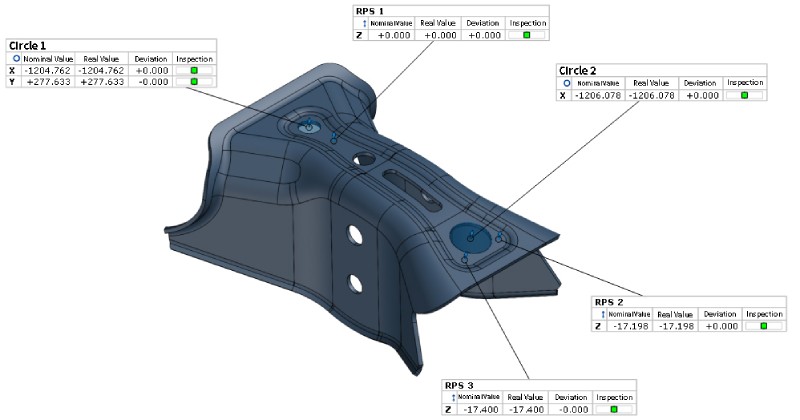Click the RPS 2 point marker on the model

pyautogui.click(x=499, y=237)
